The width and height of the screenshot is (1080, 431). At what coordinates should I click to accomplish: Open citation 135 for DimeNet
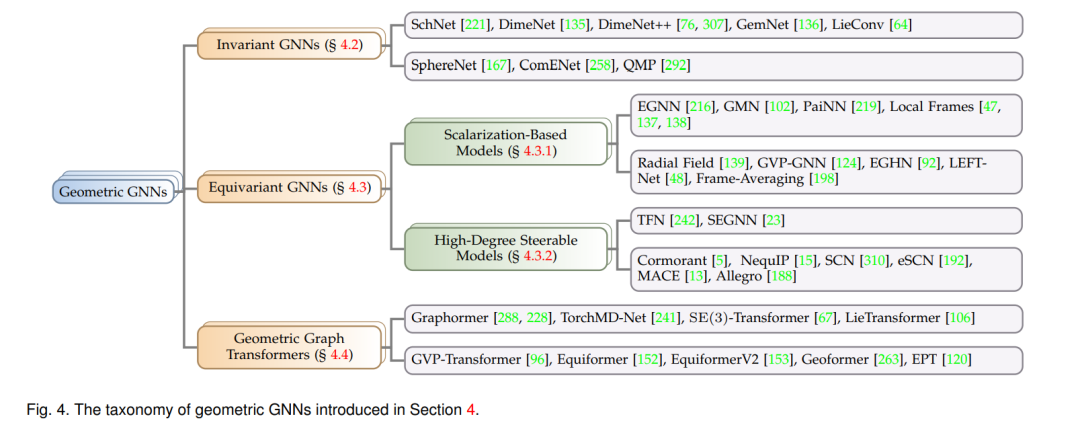576,25
